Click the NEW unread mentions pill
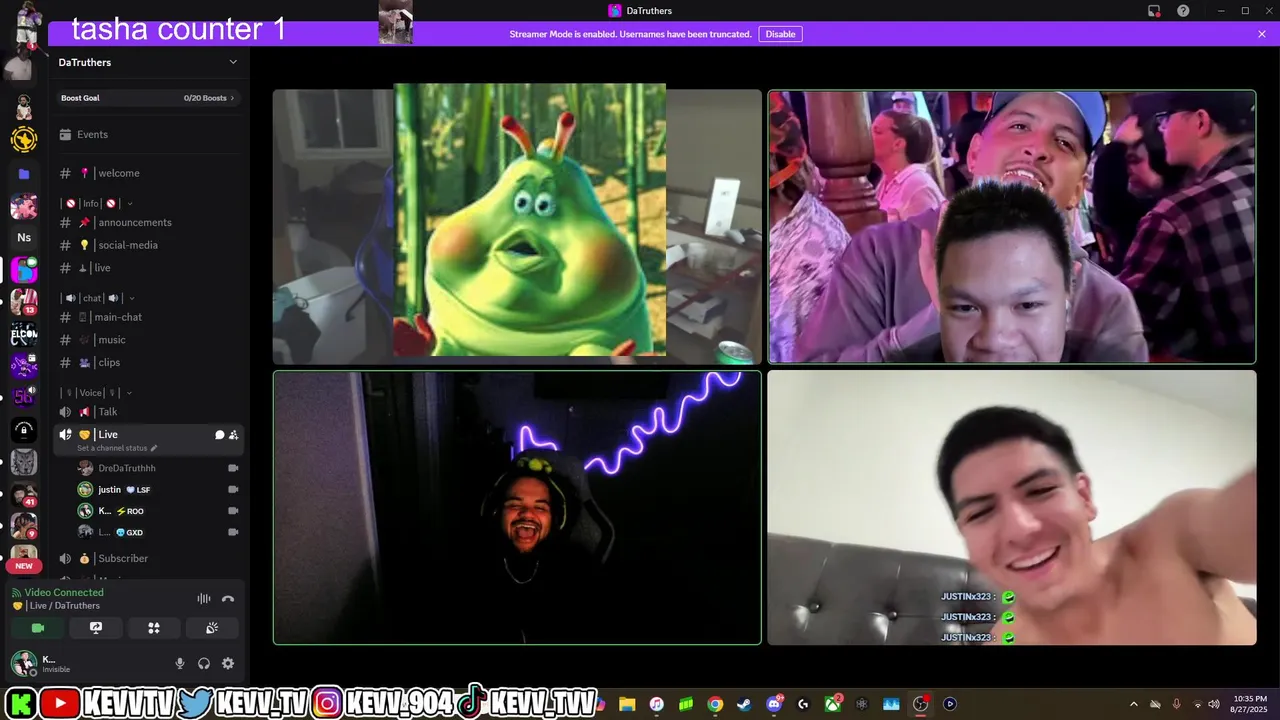 [x=24, y=566]
